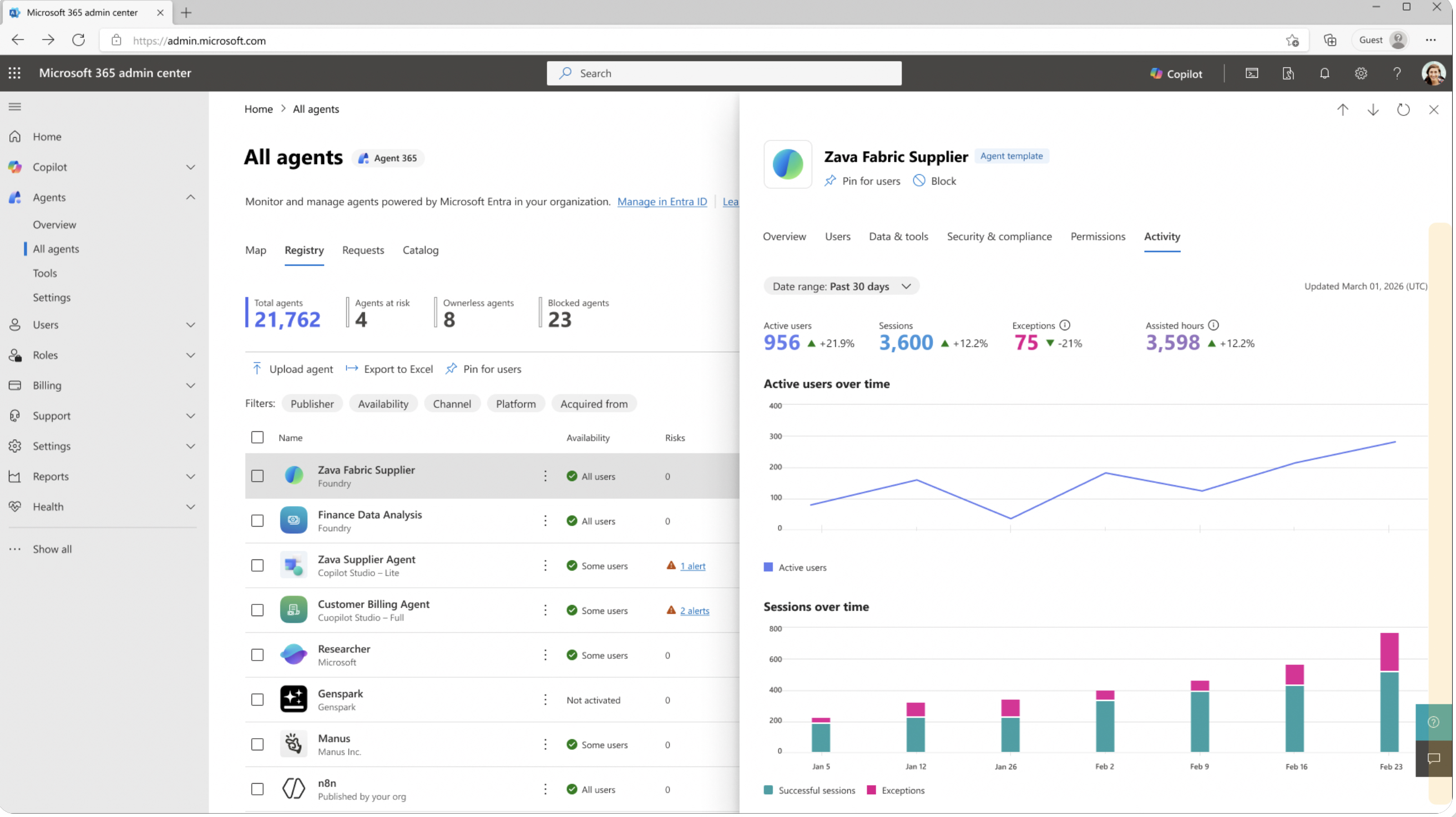Screen dimensions: 1456x817
Task: Open the app launcher waffle icon
Action: pos(14,73)
